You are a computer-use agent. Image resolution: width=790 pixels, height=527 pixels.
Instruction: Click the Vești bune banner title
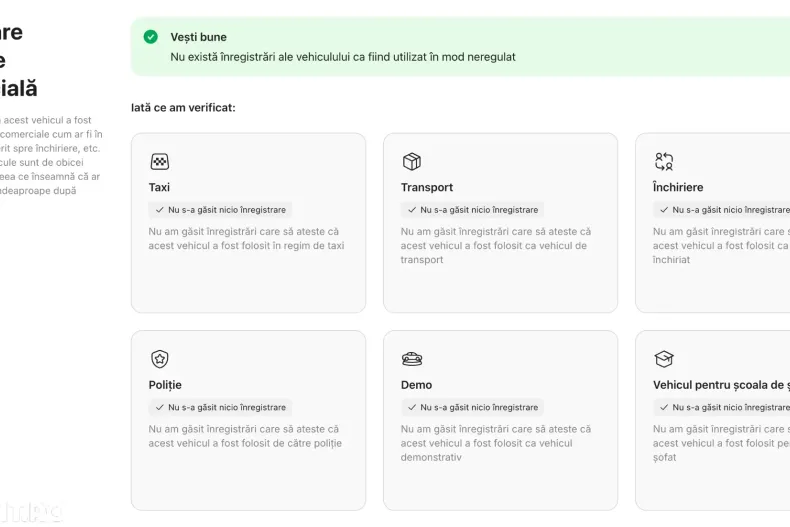coord(198,37)
